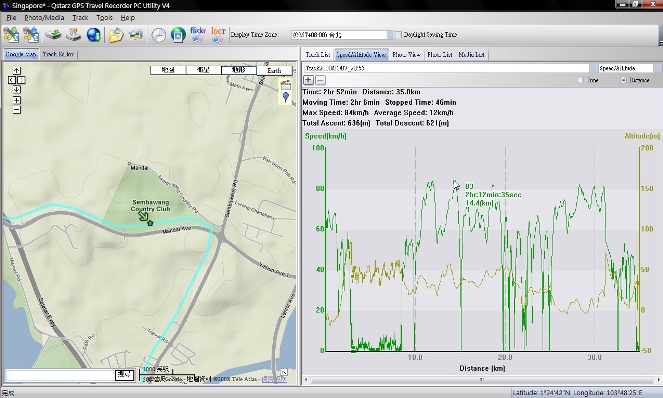
Task: Click the open photo folder icon
Action: (116, 35)
